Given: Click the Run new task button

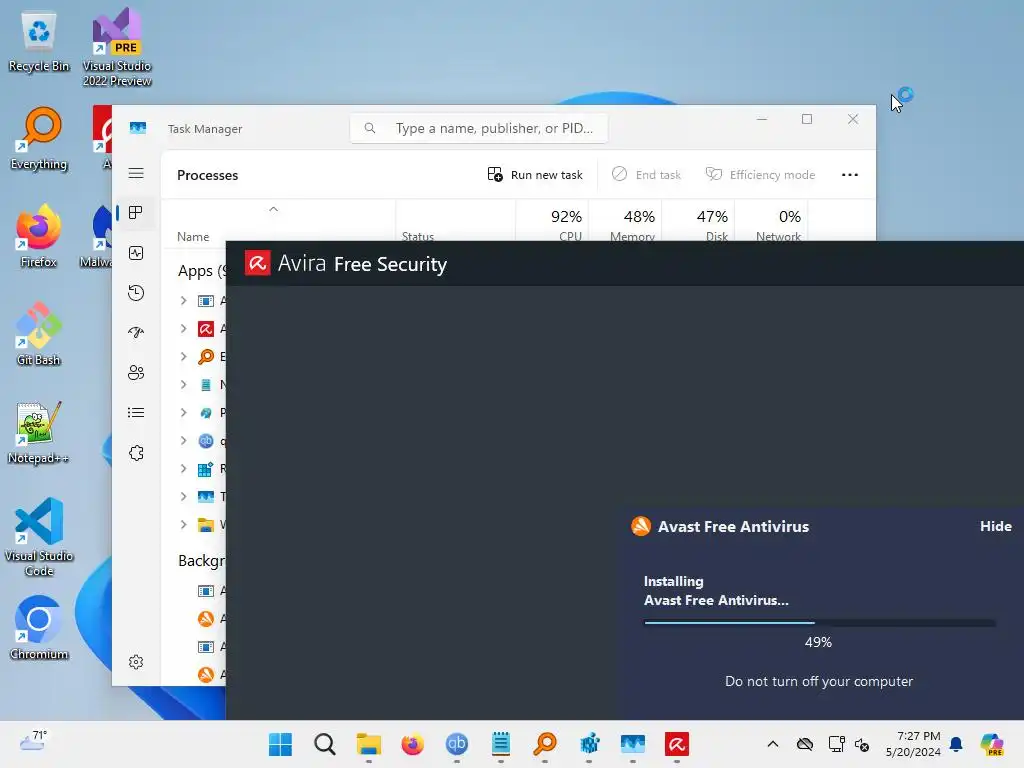Looking at the screenshot, I should point(535,174).
